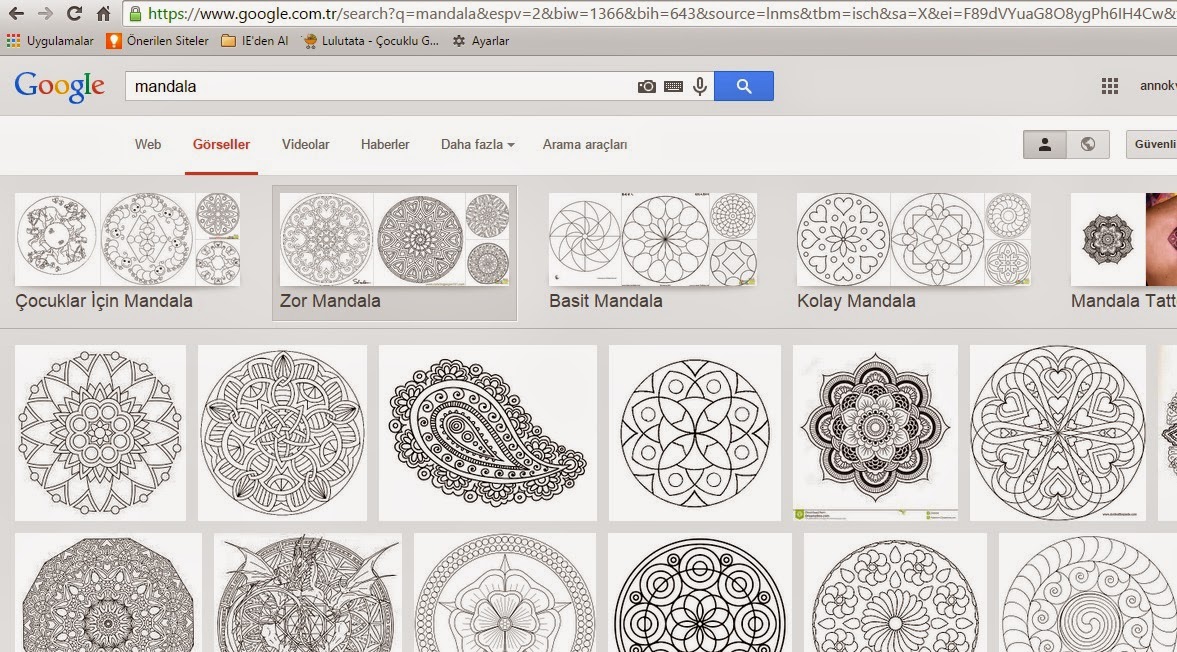Screen dimensions: 1177x652
Task: Switch to Videolar tab
Action: coord(306,144)
